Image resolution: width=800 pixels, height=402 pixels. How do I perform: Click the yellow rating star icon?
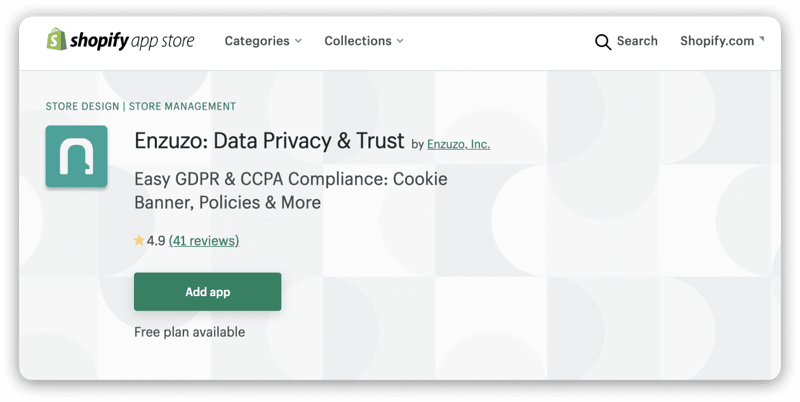coord(139,240)
